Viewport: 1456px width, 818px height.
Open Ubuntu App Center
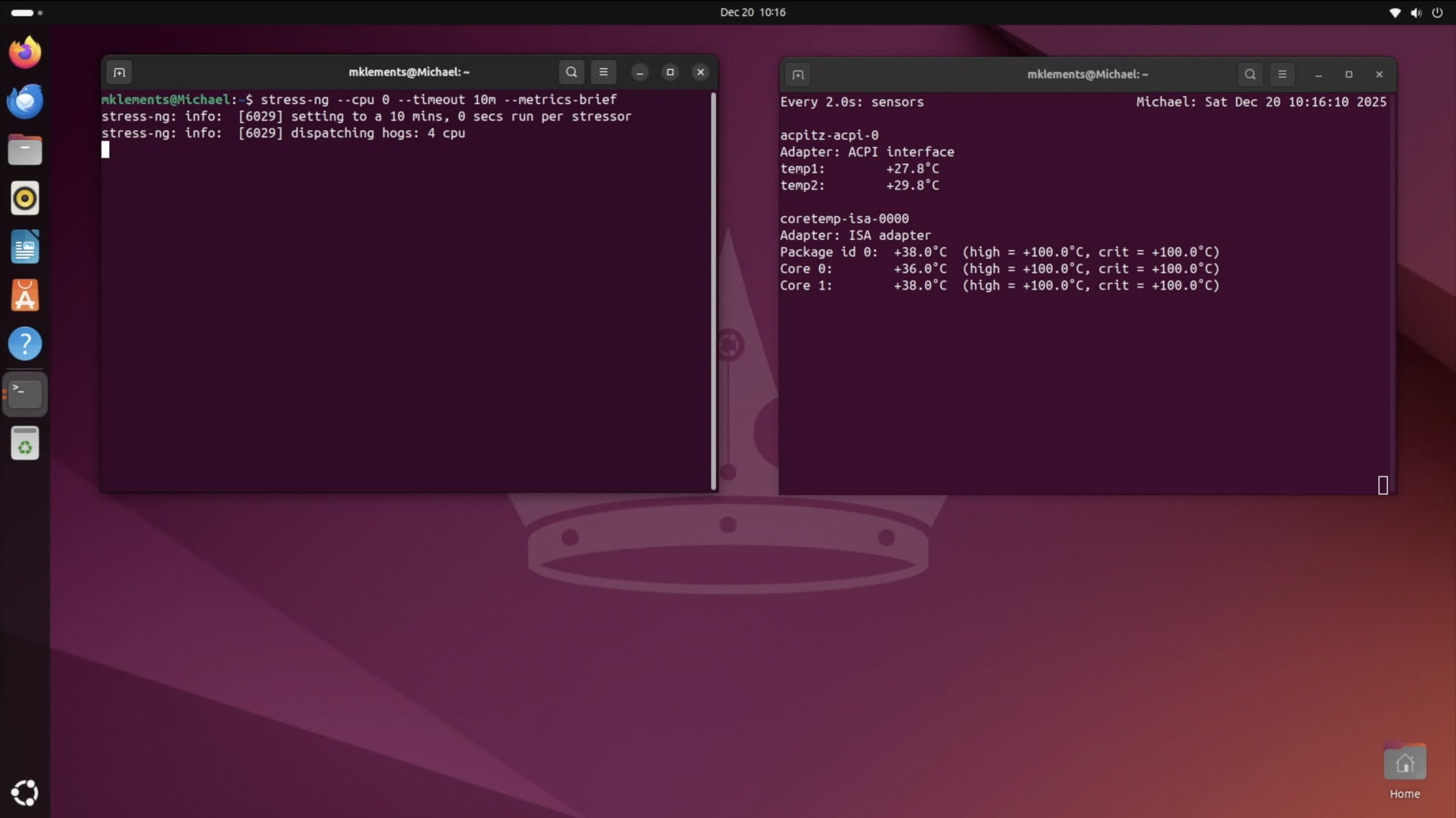25,296
